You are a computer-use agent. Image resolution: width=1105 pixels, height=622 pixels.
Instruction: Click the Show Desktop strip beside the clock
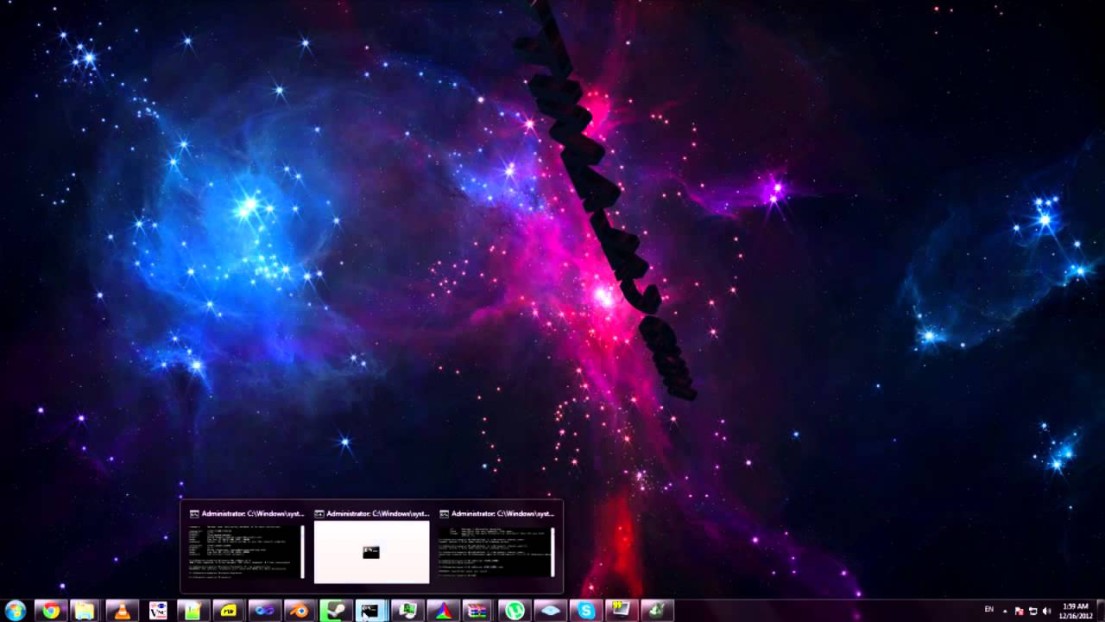tap(1101, 611)
